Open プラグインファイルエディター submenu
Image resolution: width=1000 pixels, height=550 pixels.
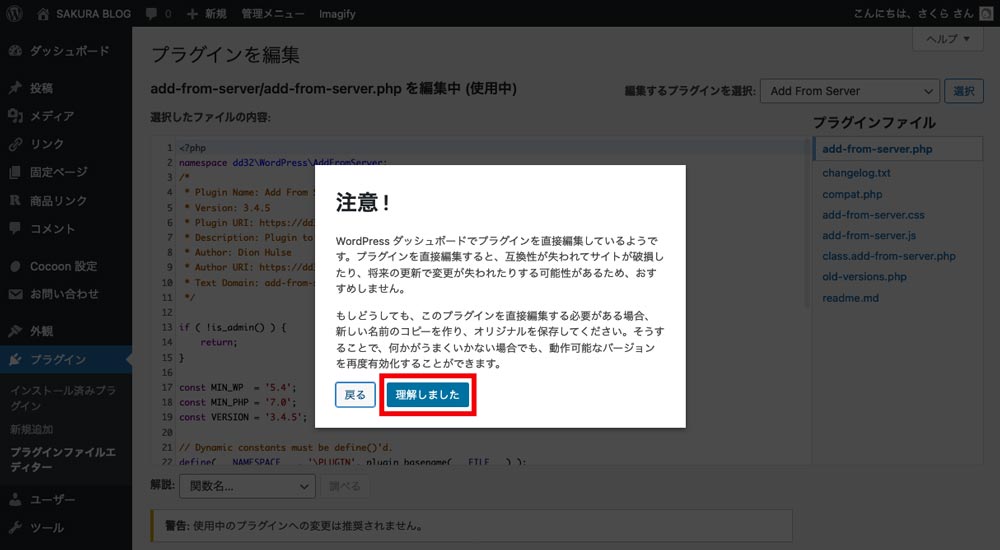click(63, 459)
